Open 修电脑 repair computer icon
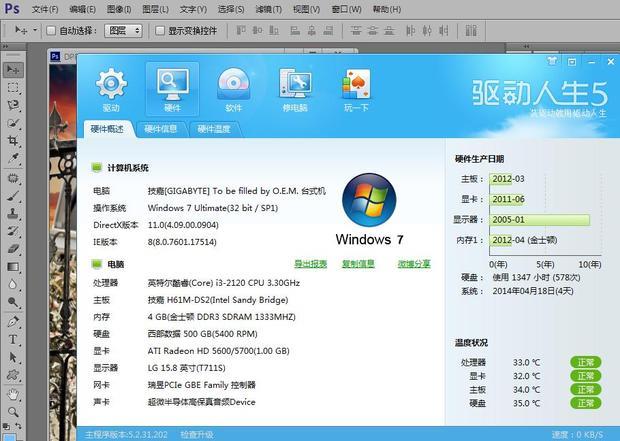Image resolution: width=620 pixels, height=441 pixels. (x=295, y=89)
